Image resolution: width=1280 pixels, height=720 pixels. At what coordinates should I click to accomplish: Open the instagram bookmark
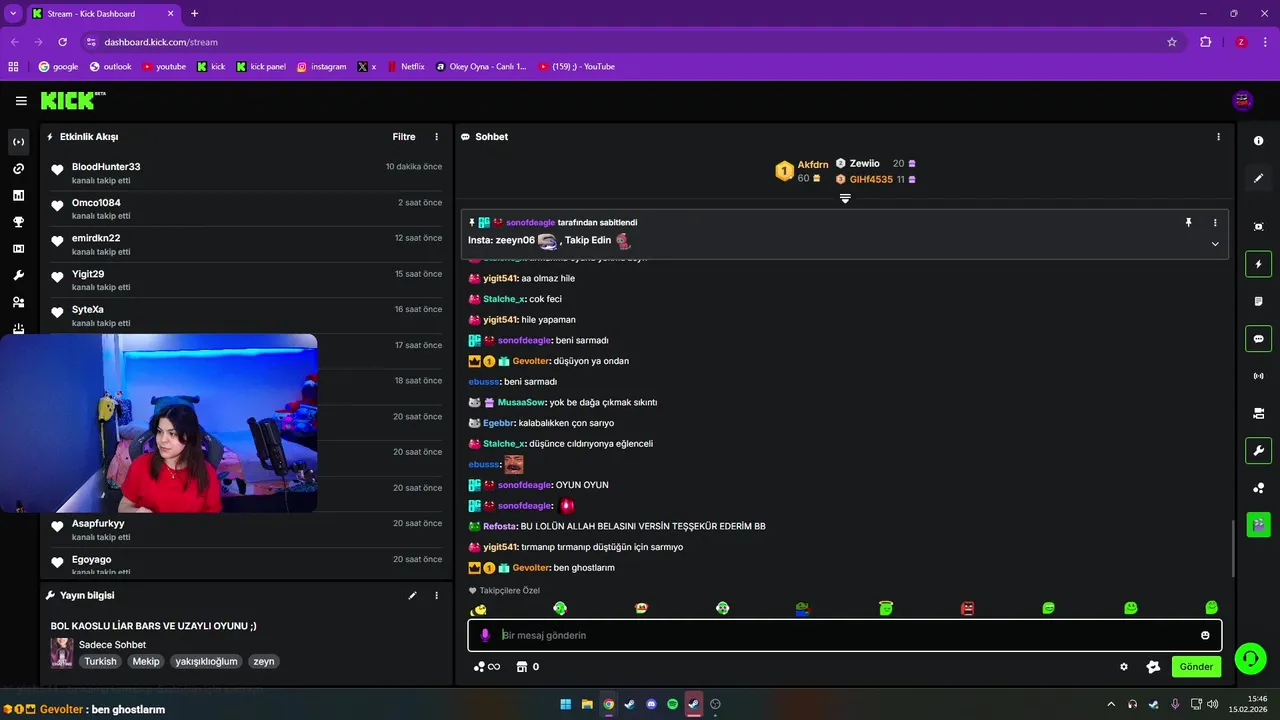(321, 67)
